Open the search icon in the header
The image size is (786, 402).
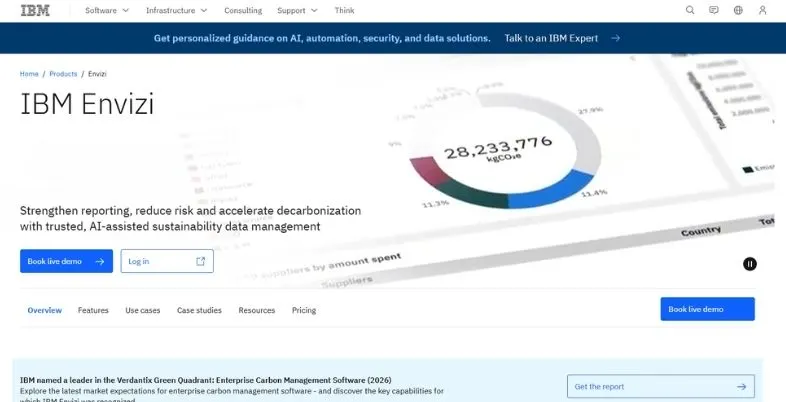coord(690,10)
